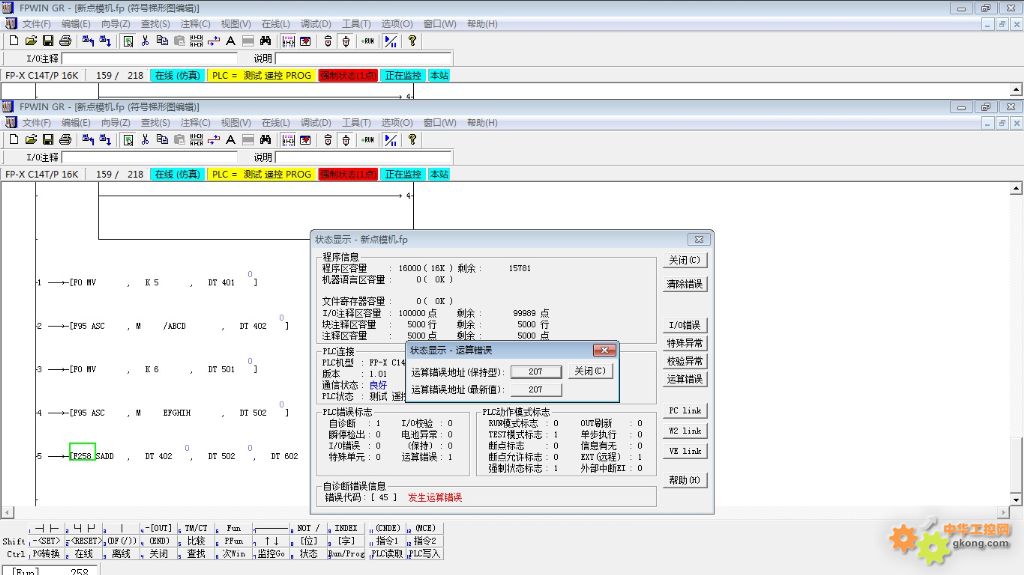Click 运算错误 button in status dialog
1024x575 pixels.
pyautogui.click(x=684, y=379)
